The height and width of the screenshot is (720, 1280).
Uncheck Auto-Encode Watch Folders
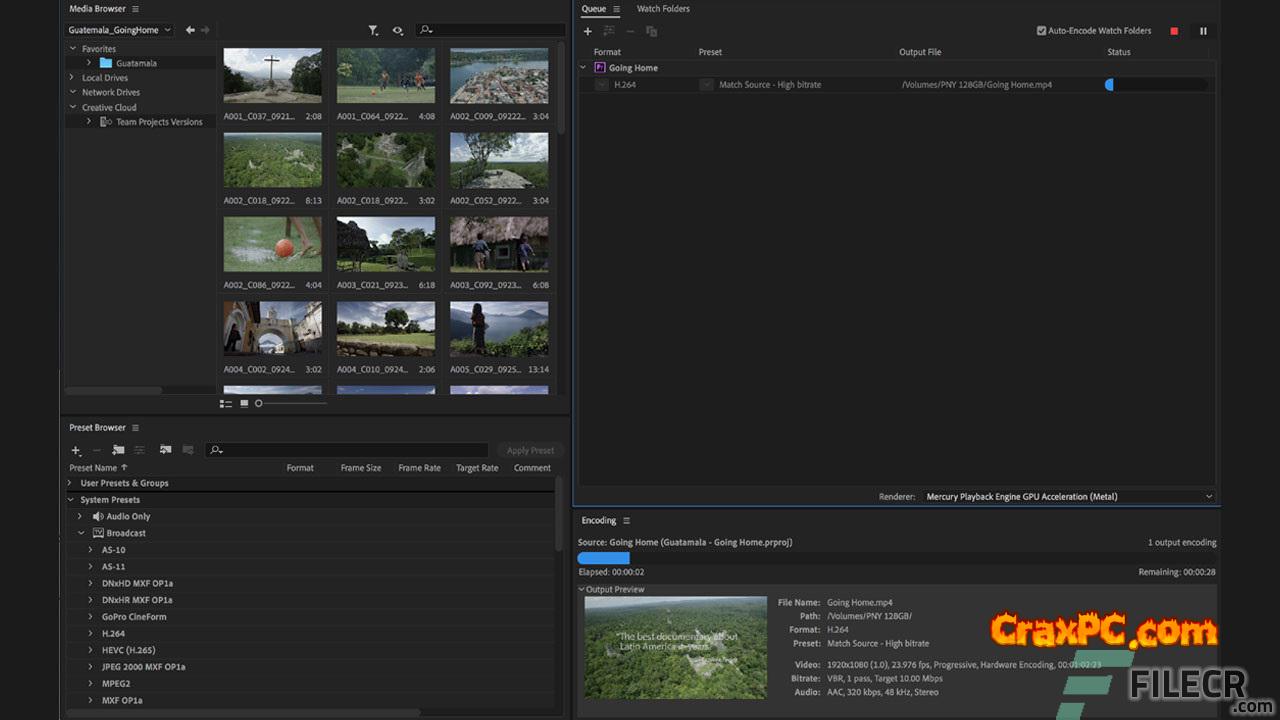point(1042,31)
